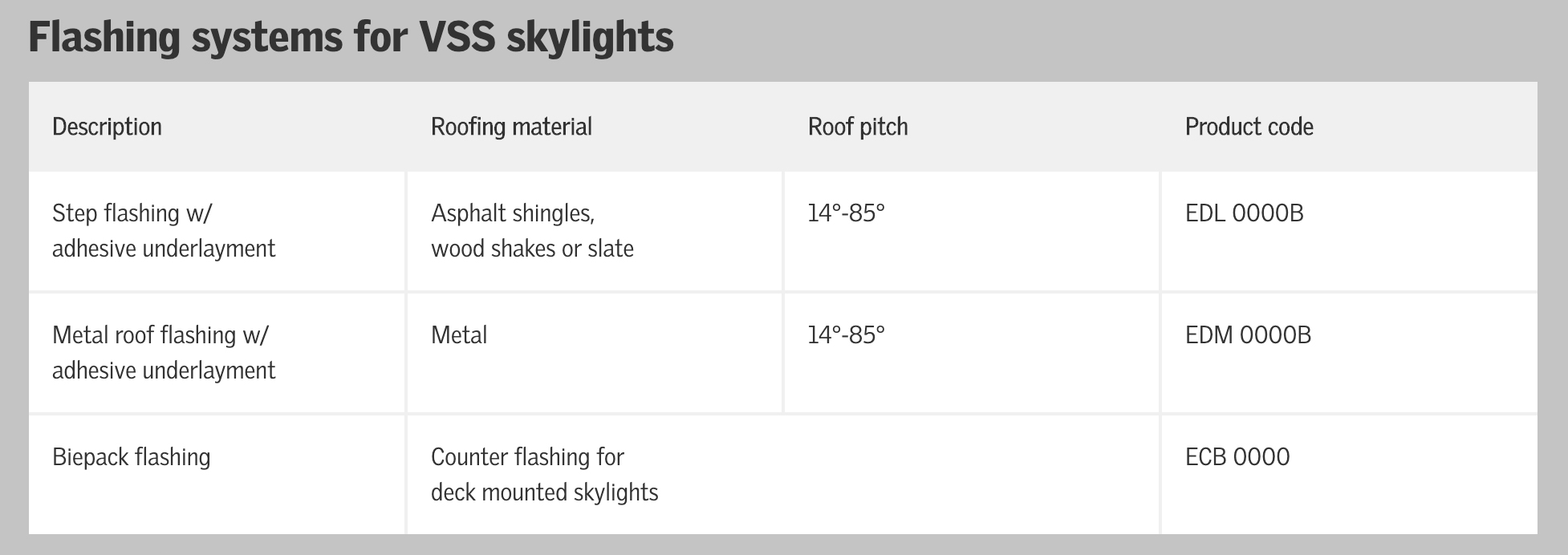Click 'wood shakes or slate' text line
This screenshot has height=555, width=1568.
coord(532,249)
